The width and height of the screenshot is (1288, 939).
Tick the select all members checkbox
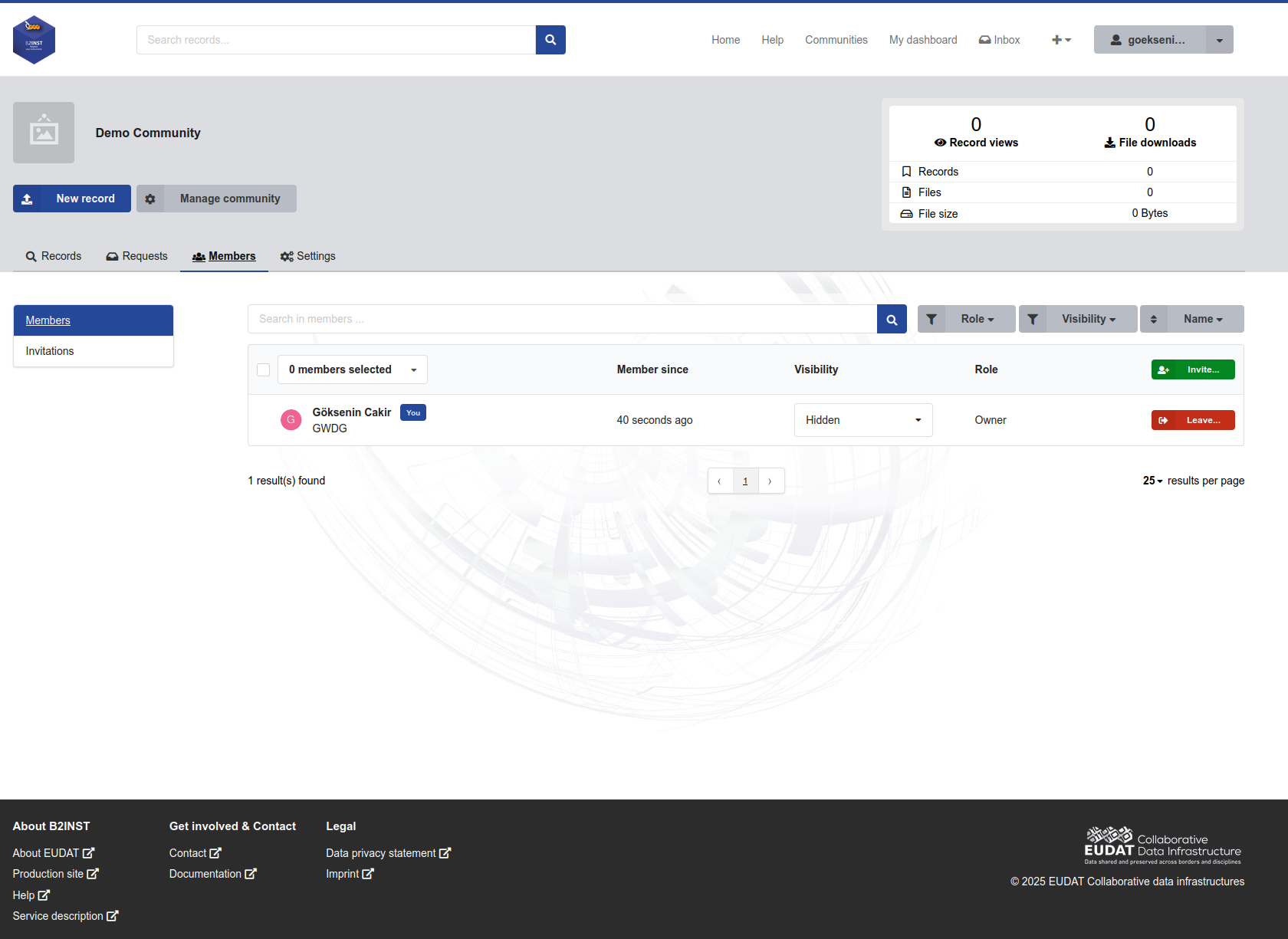[263, 369]
